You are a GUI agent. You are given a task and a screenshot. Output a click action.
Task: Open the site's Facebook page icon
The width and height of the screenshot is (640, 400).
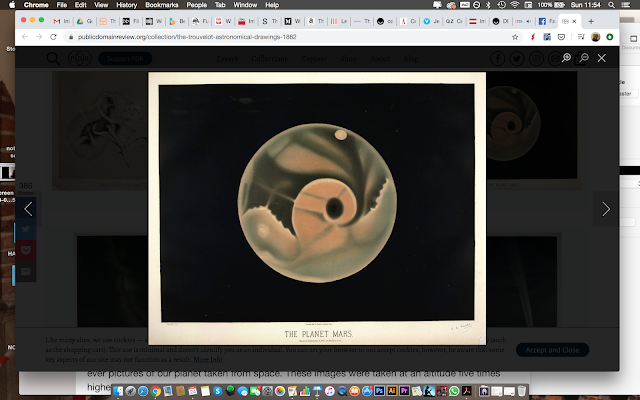click(x=498, y=59)
